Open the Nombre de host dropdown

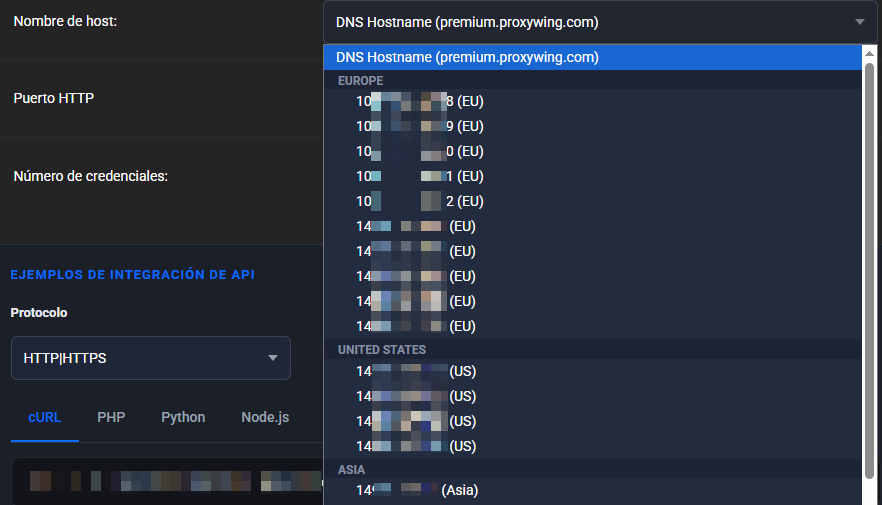[600, 22]
